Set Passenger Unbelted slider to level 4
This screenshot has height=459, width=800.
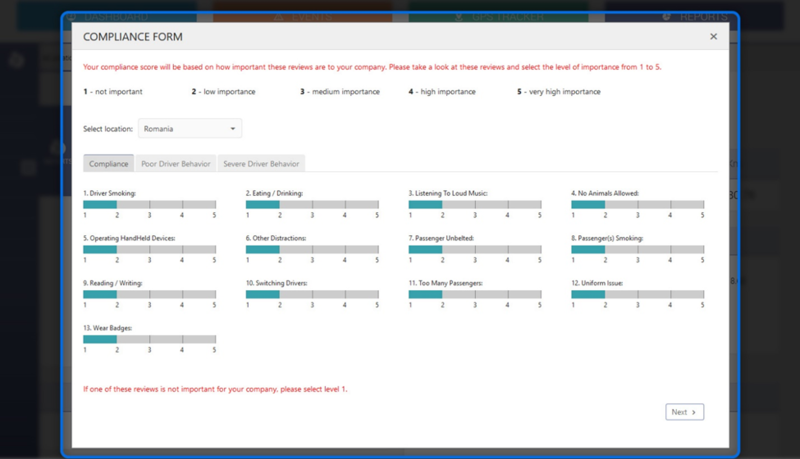pyautogui.click(x=508, y=249)
